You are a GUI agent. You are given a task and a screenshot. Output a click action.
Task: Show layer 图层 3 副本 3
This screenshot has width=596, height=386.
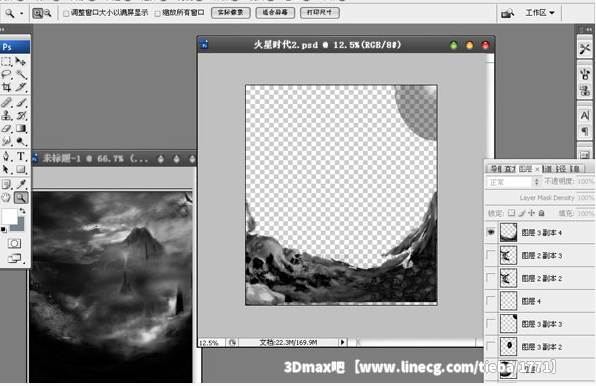pos(491,324)
